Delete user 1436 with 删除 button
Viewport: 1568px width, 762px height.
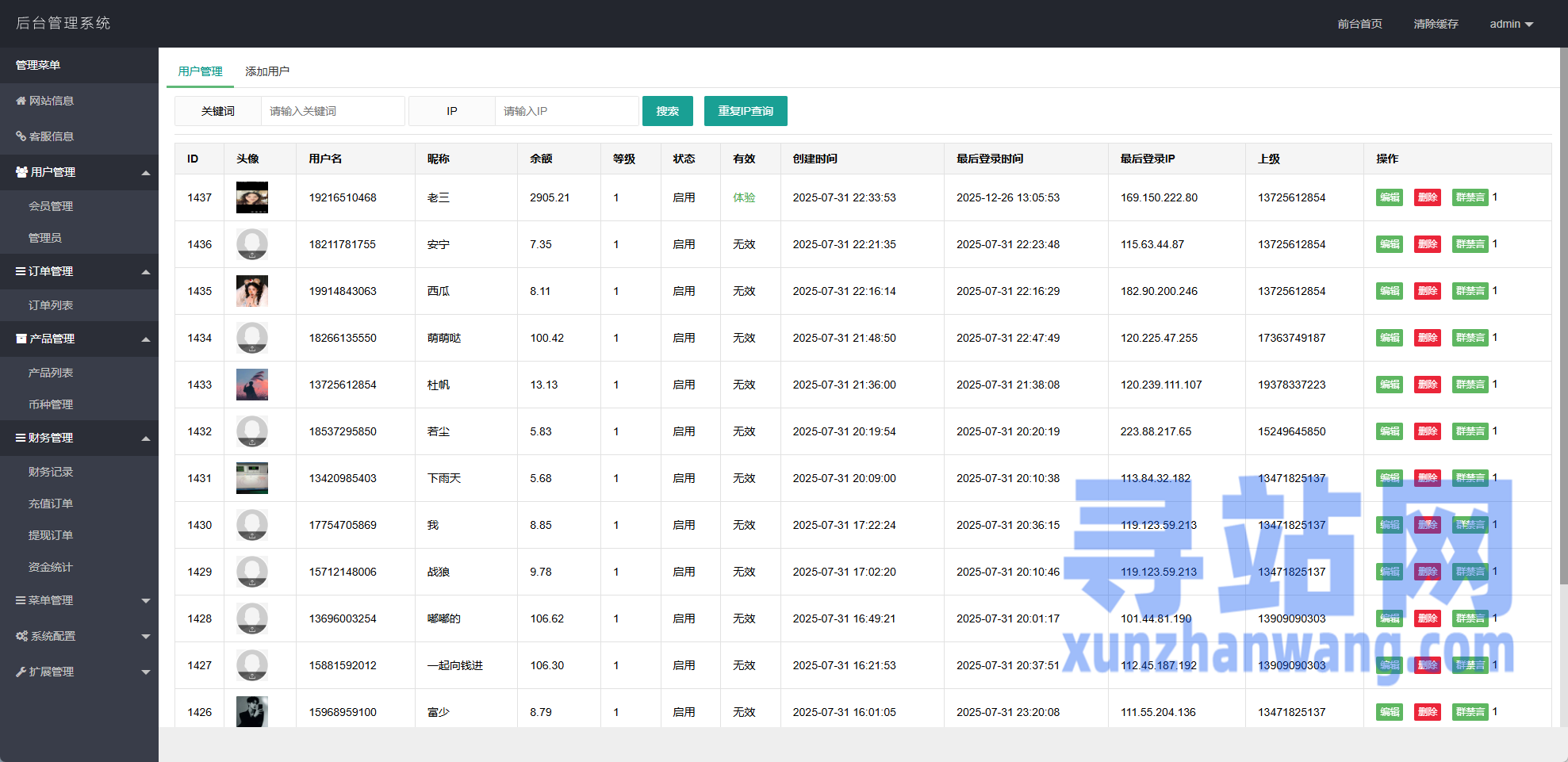[1428, 244]
